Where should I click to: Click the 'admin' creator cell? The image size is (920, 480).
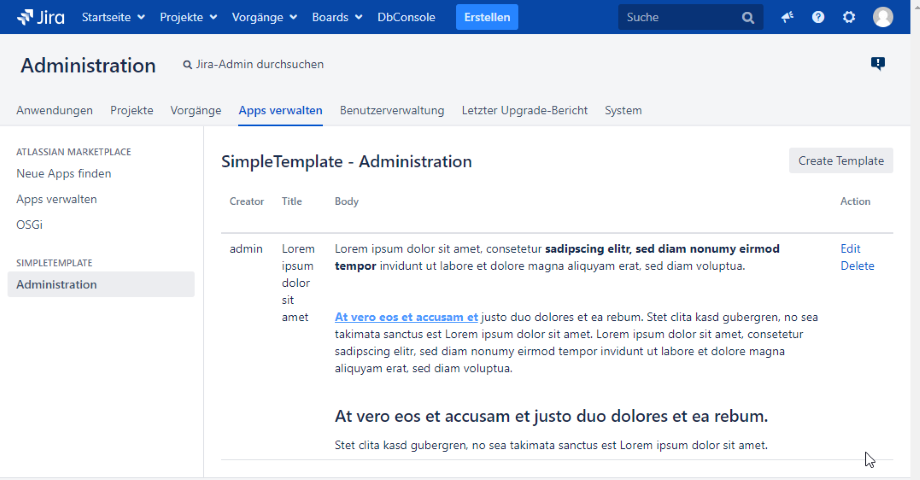(x=246, y=249)
